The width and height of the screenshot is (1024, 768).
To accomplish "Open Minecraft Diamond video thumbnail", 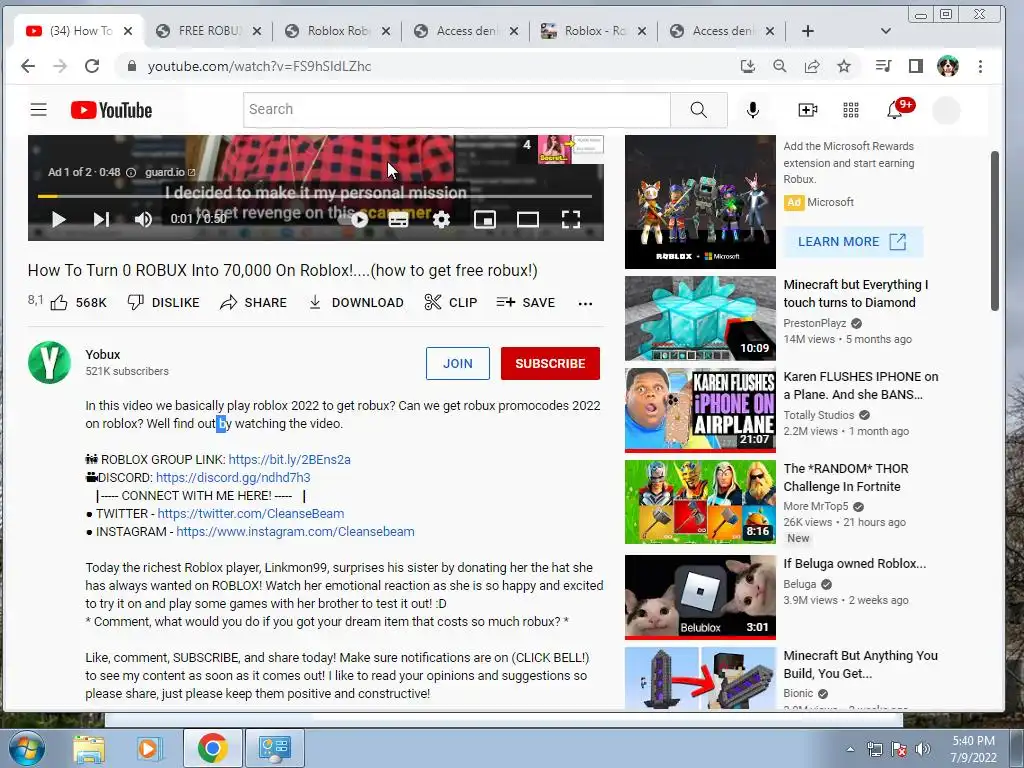I will pyautogui.click(x=700, y=318).
